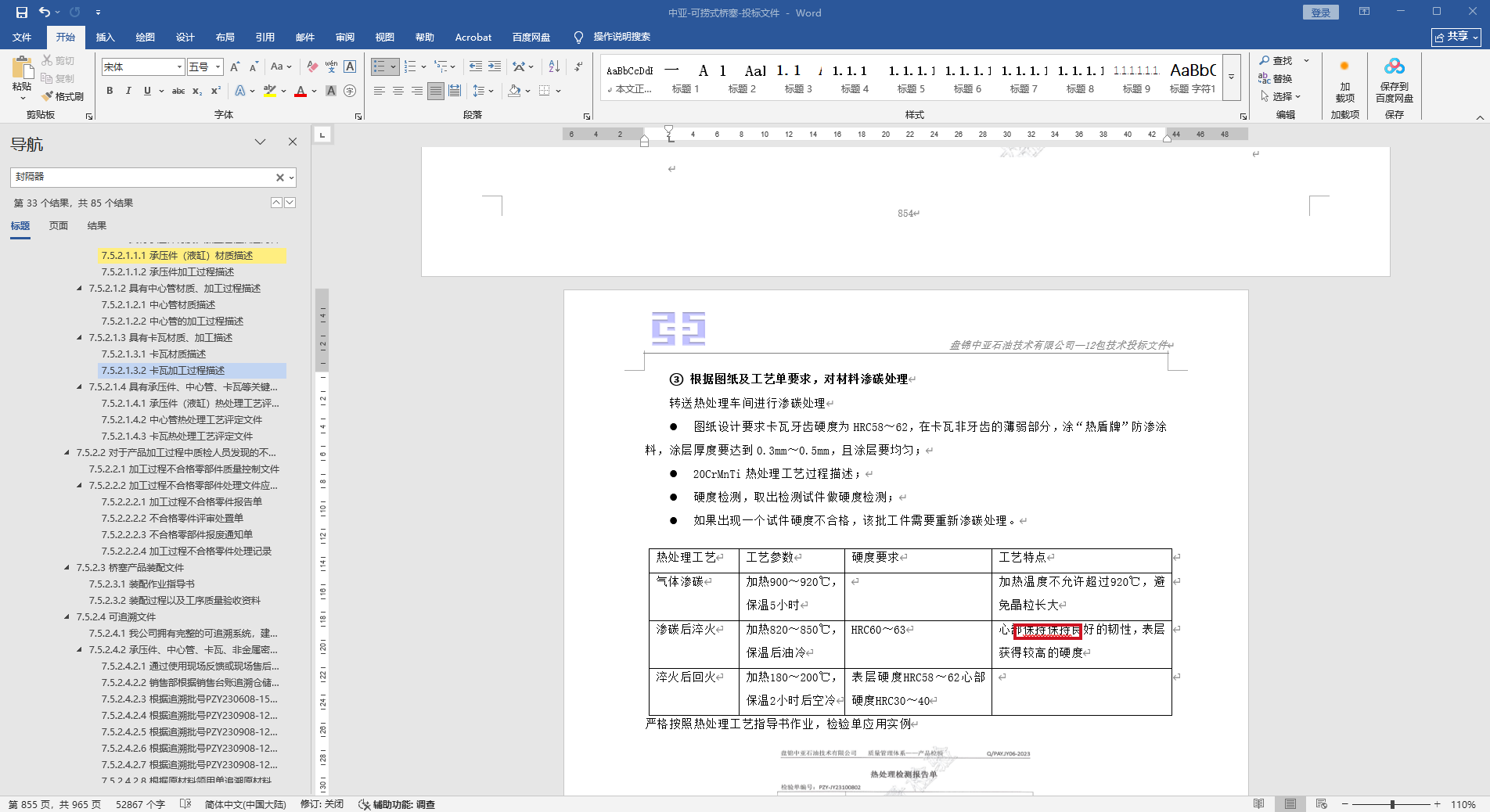Click the increase indent icon

(495, 67)
